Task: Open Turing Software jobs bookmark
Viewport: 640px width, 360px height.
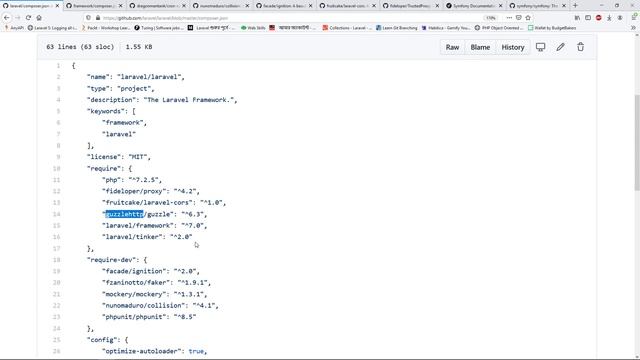Action: tap(159, 28)
